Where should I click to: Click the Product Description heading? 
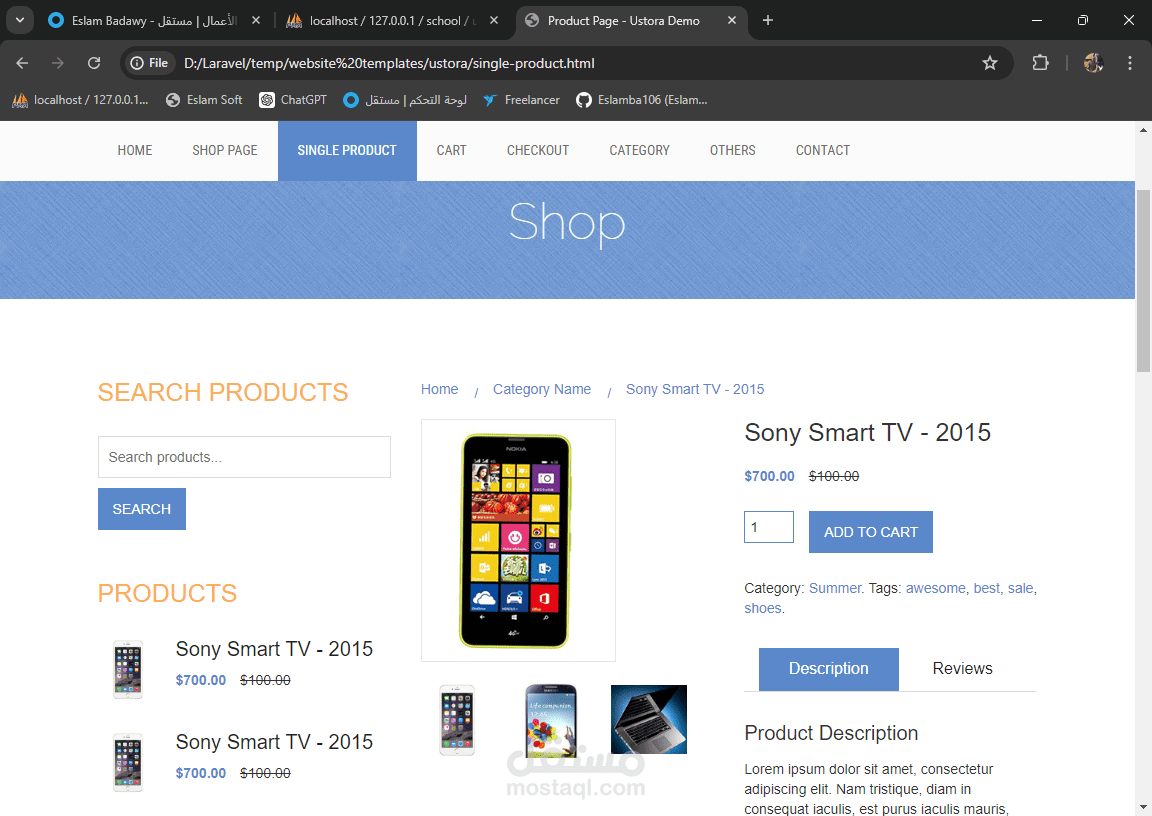(x=831, y=733)
